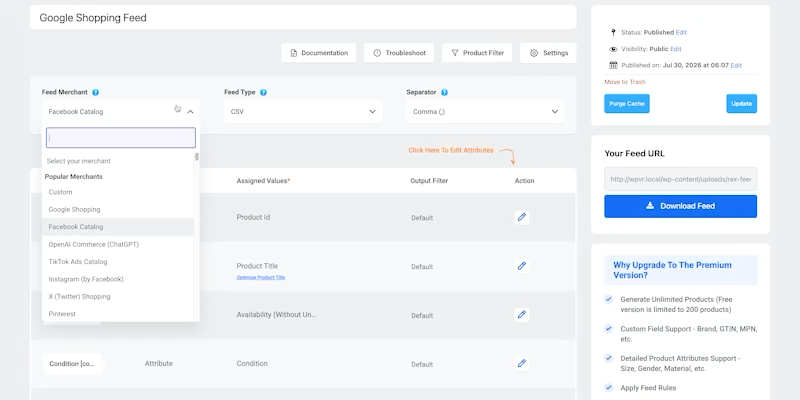Click Default output filter for Product Id
800x400 pixels.
[422, 218]
